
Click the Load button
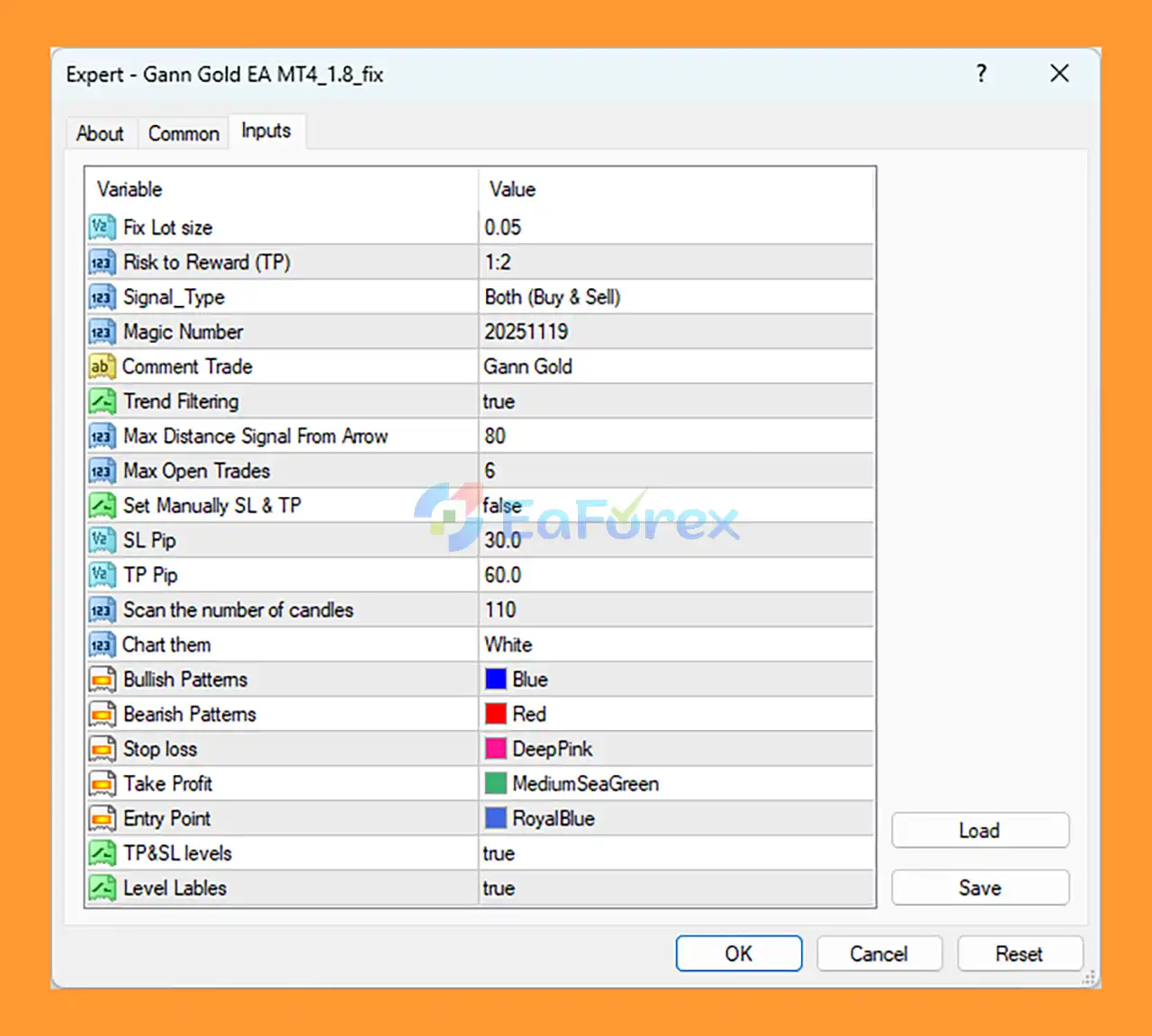979,830
